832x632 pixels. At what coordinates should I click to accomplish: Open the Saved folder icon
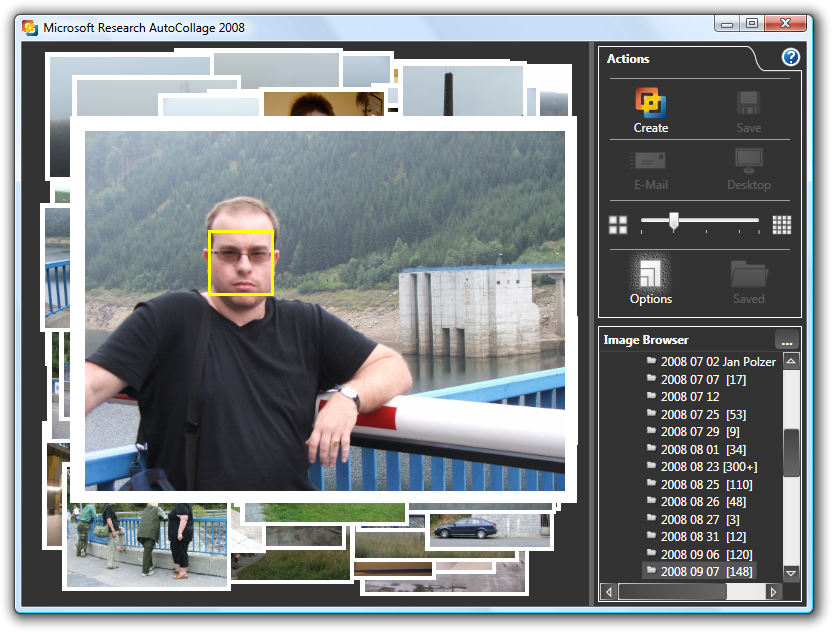click(x=749, y=274)
